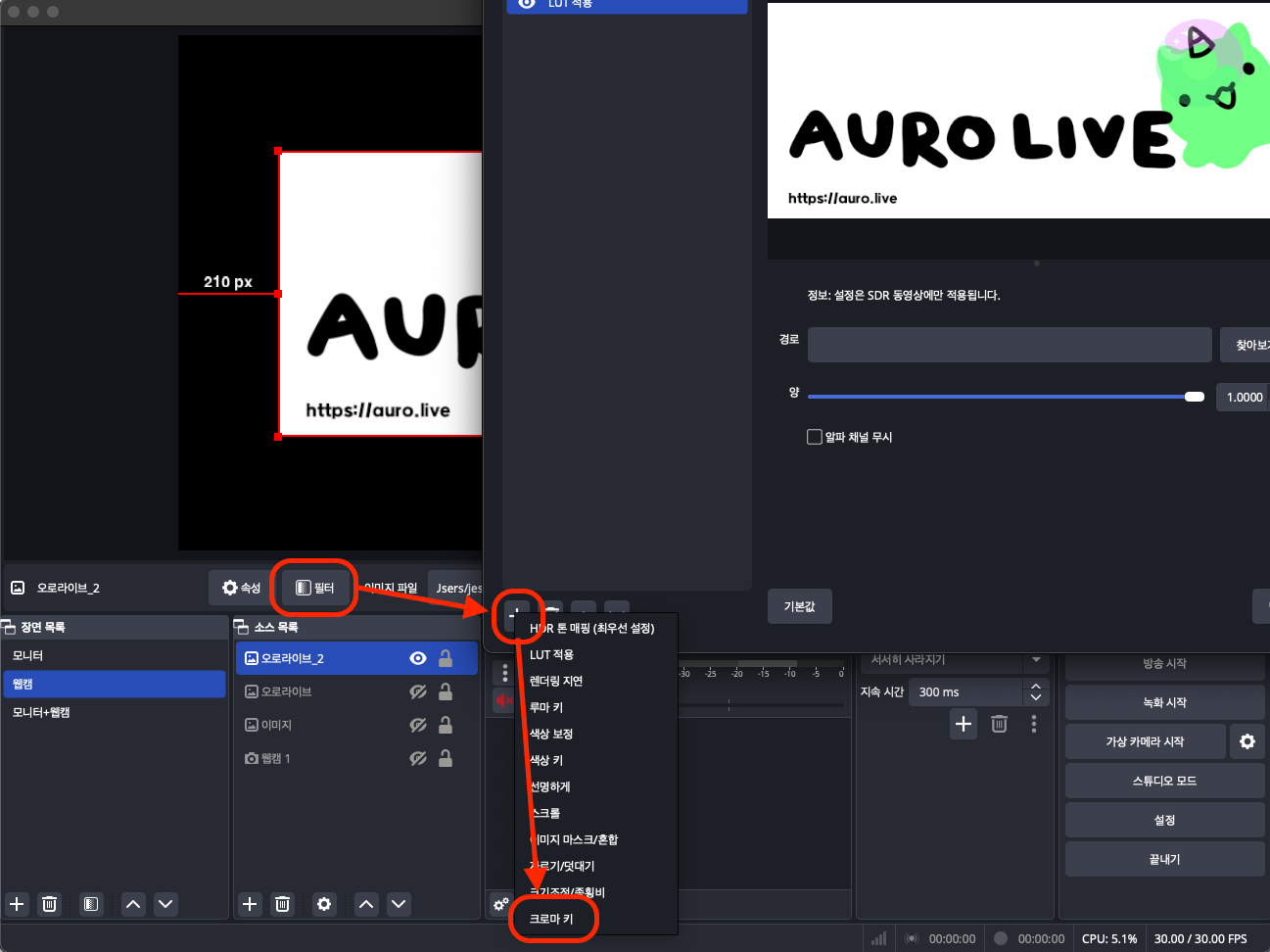Toggle the lock on 이미지 source
This screenshot has height=952, width=1270.
[446, 725]
